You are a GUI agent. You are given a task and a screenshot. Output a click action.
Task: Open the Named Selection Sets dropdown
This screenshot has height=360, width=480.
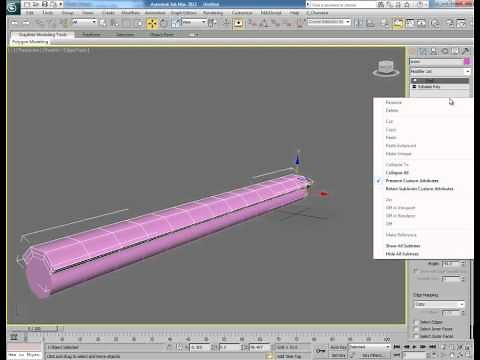coord(329,22)
